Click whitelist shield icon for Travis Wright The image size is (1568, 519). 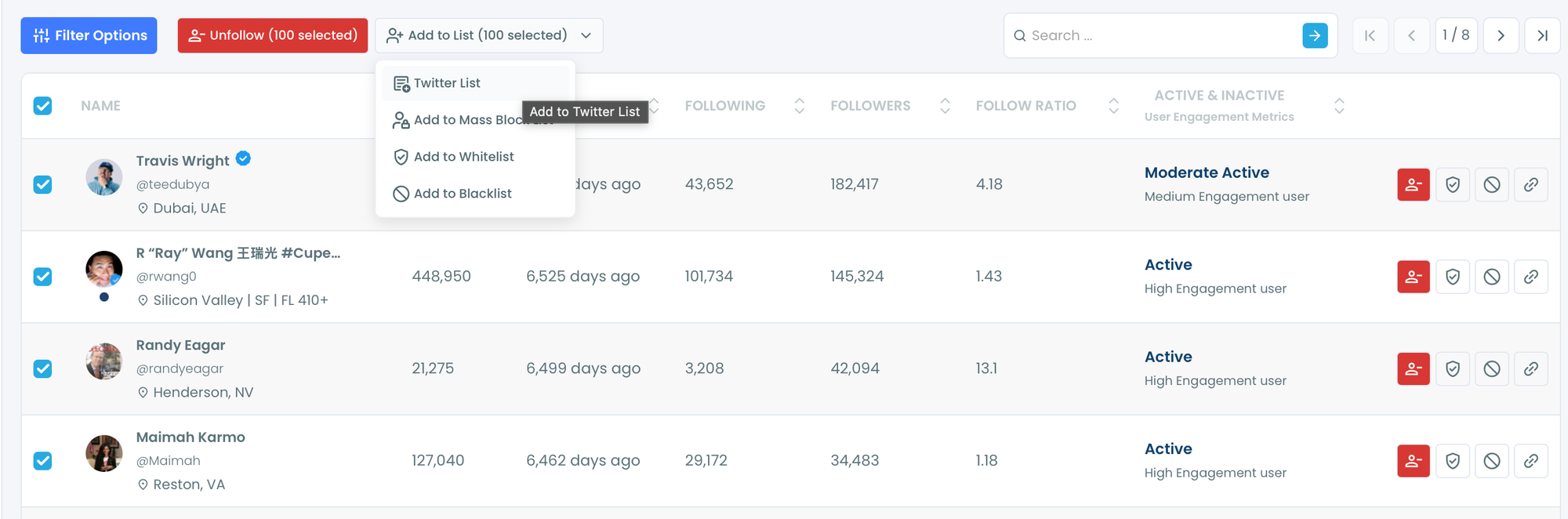point(1452,185)
